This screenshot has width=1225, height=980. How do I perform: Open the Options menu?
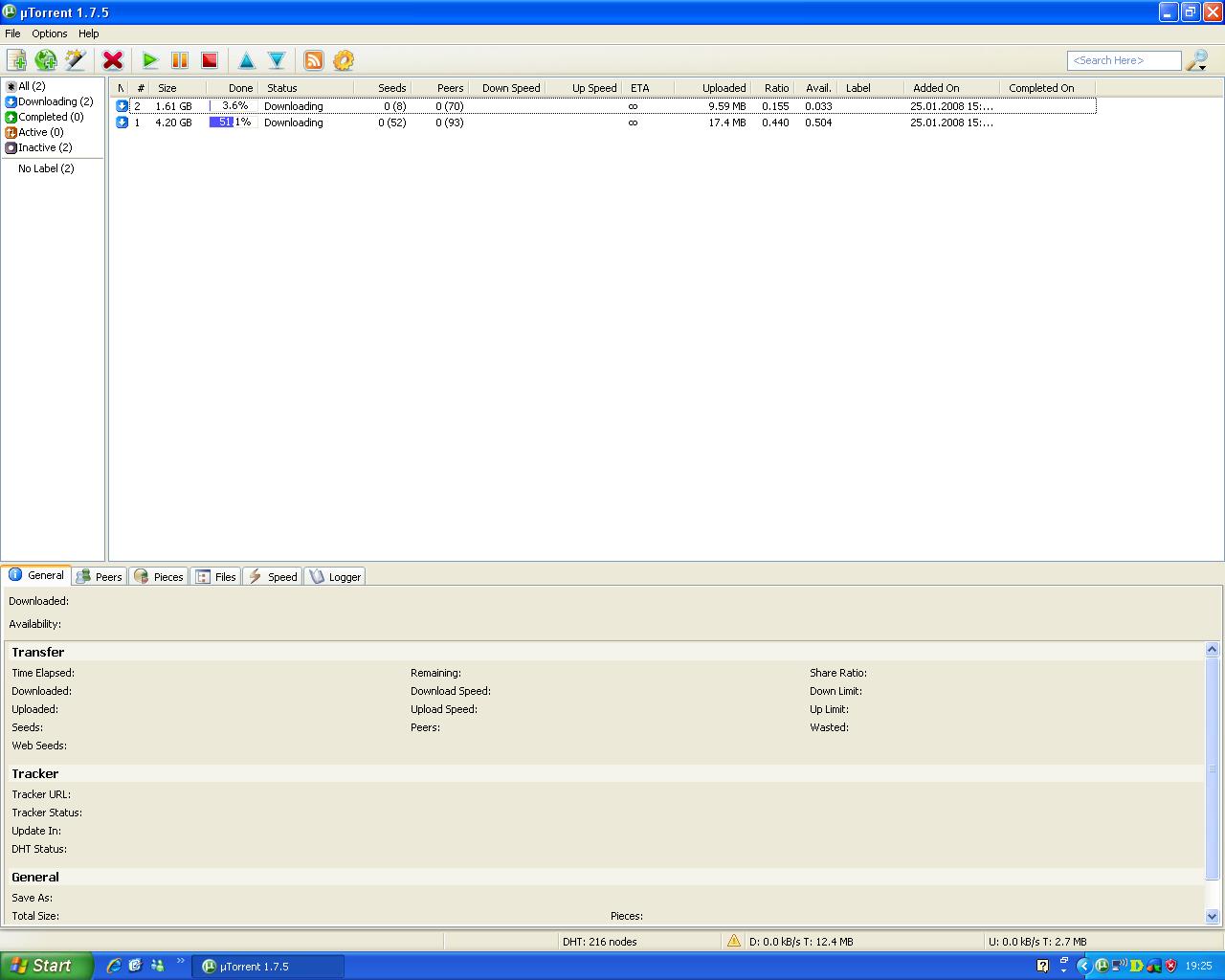50,33
